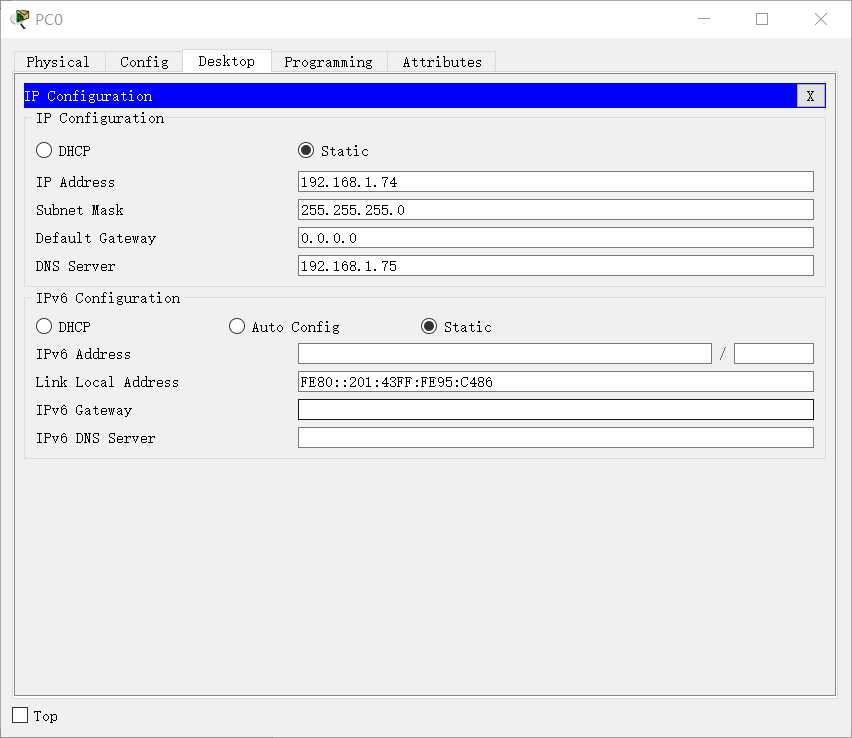
Task: Click the "IPv6 Configuration" group heading
Action: pos(108,298)
